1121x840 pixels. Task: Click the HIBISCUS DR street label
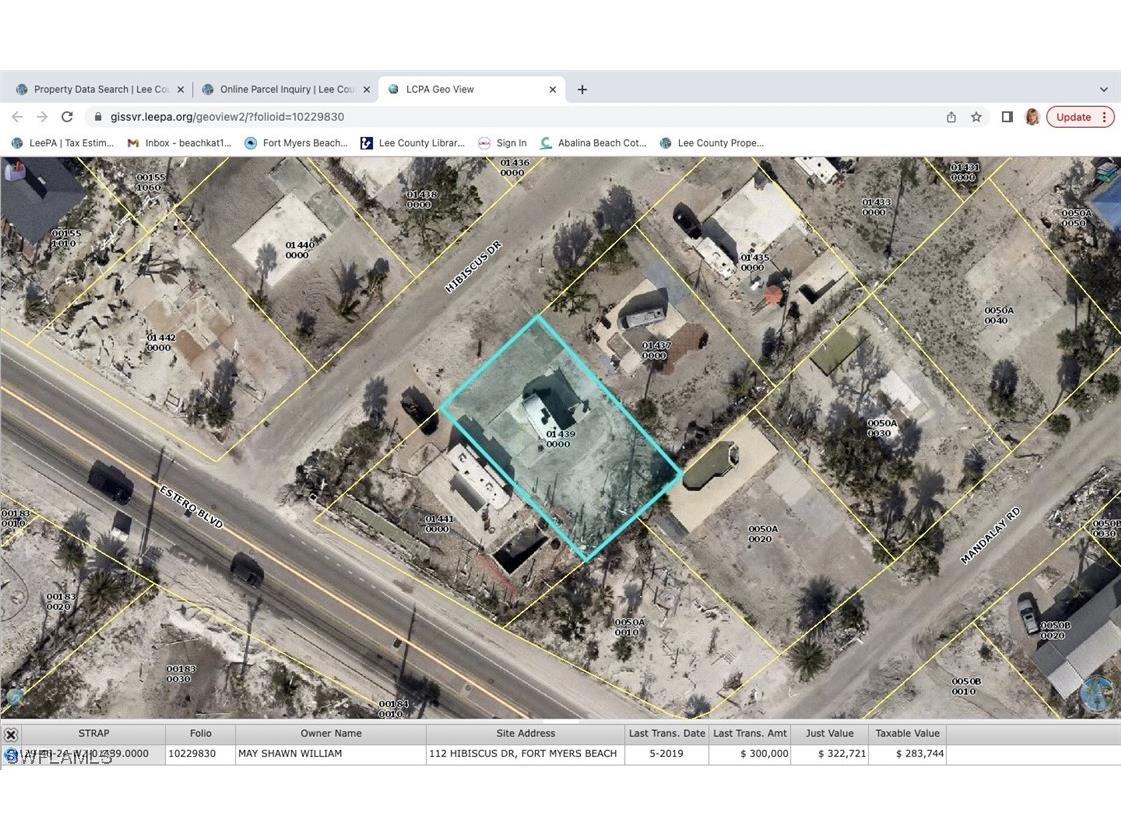[473, 267]
